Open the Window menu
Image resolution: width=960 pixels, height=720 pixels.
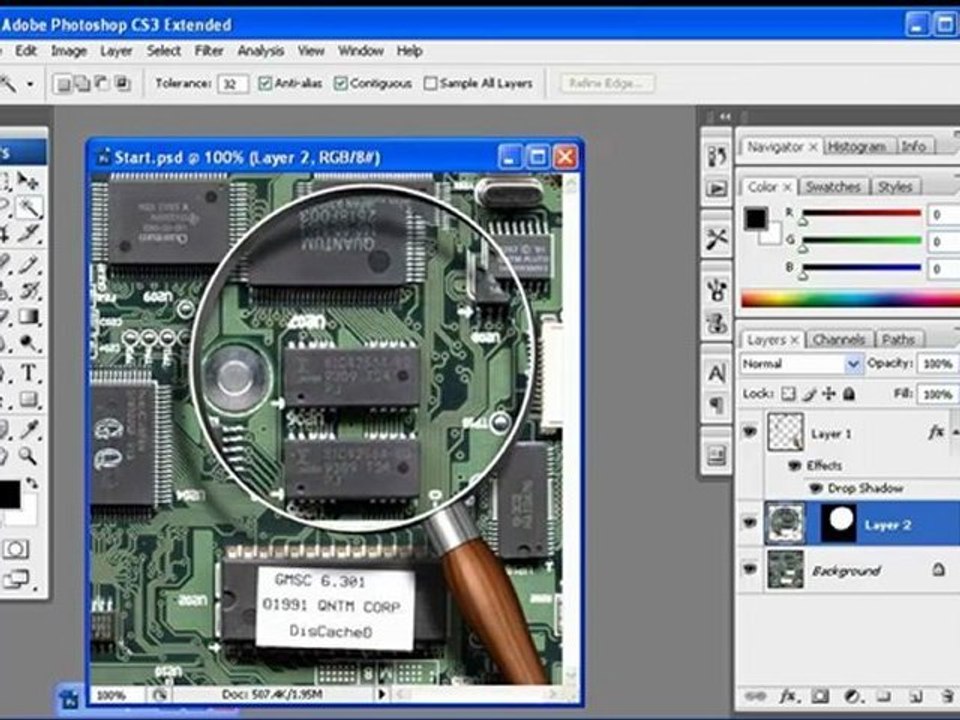point(361,51)
